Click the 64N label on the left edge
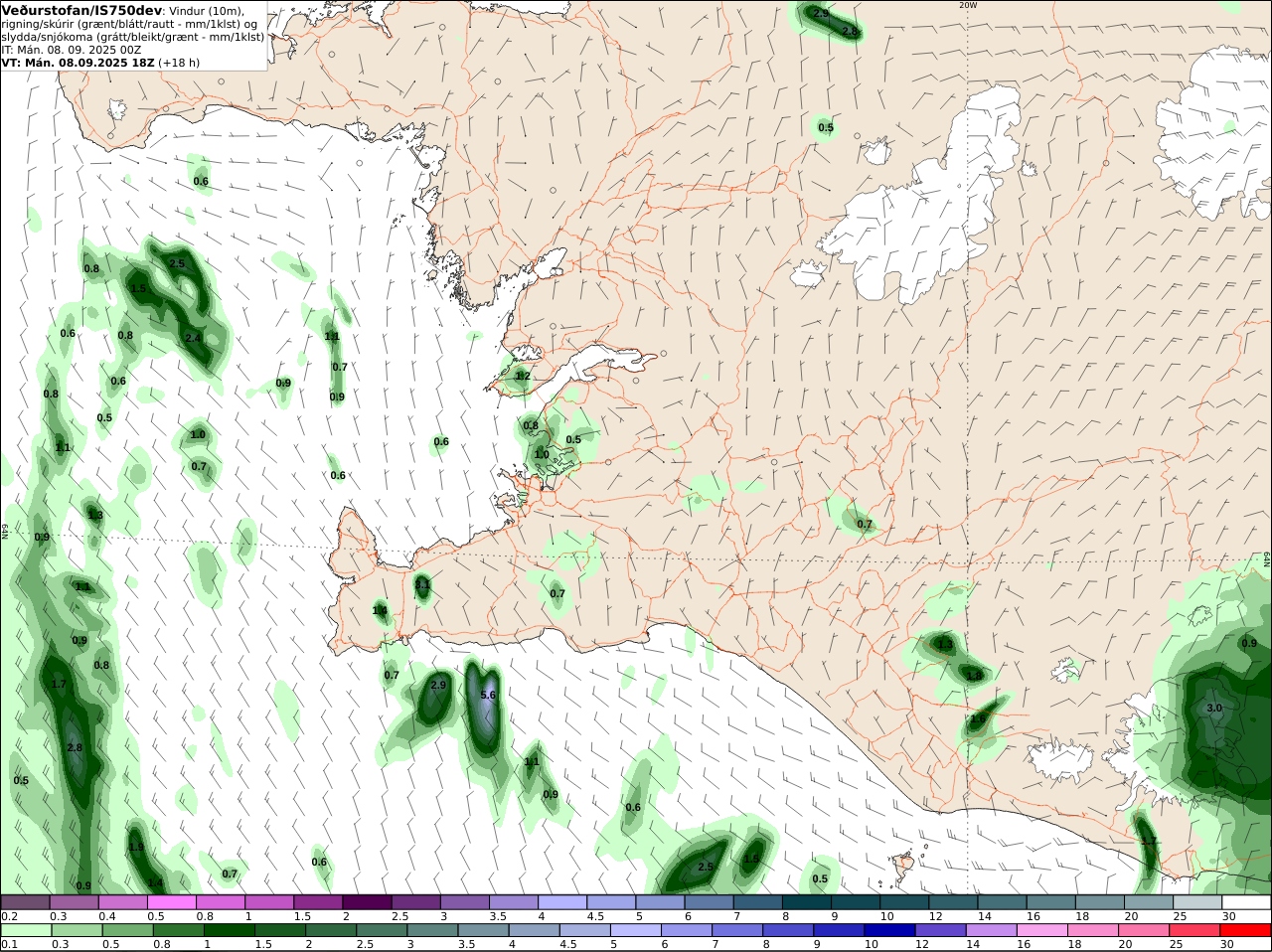 (x=5, y=532)
